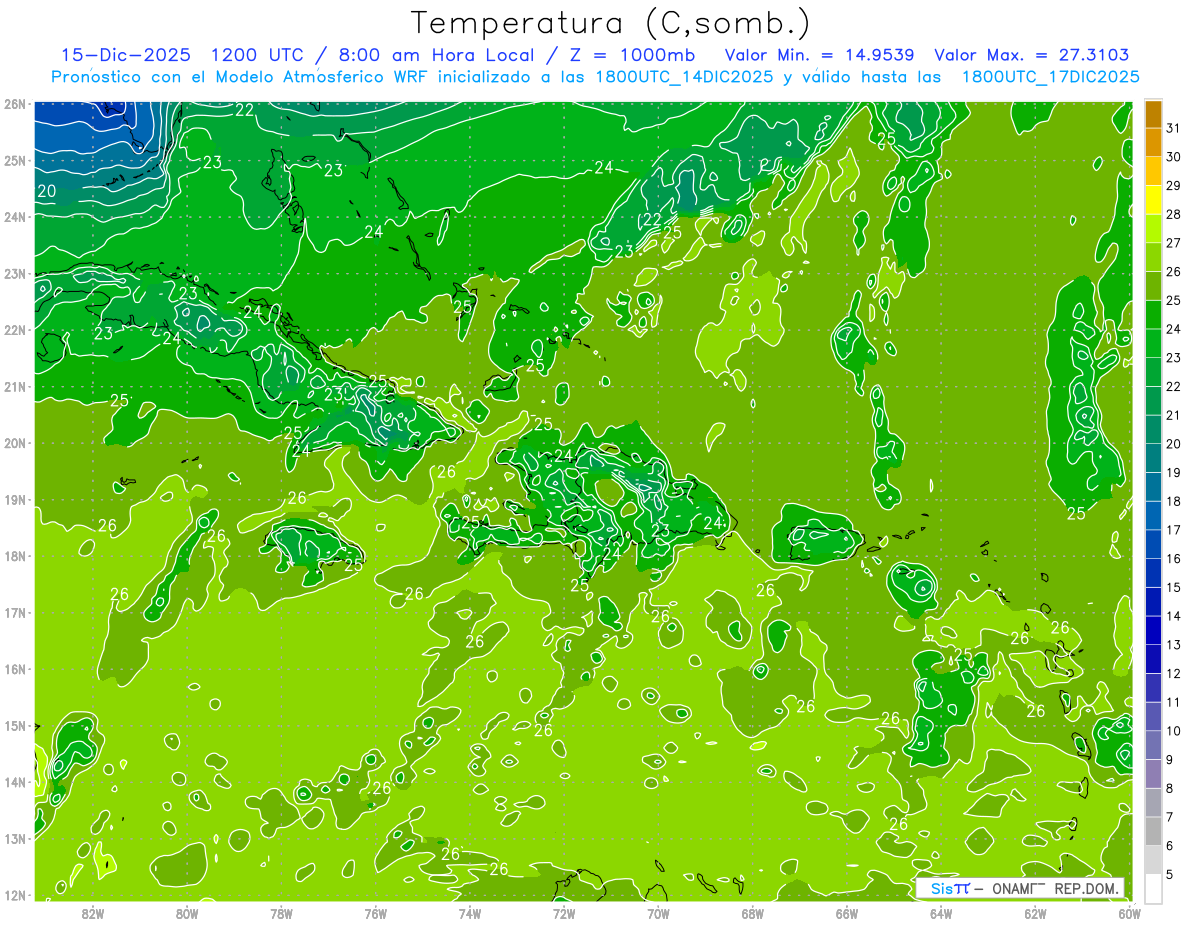This screenshot has width=1200, height=927.
Task: Click the '25N' latitude axis label
Action: [15, 161]
